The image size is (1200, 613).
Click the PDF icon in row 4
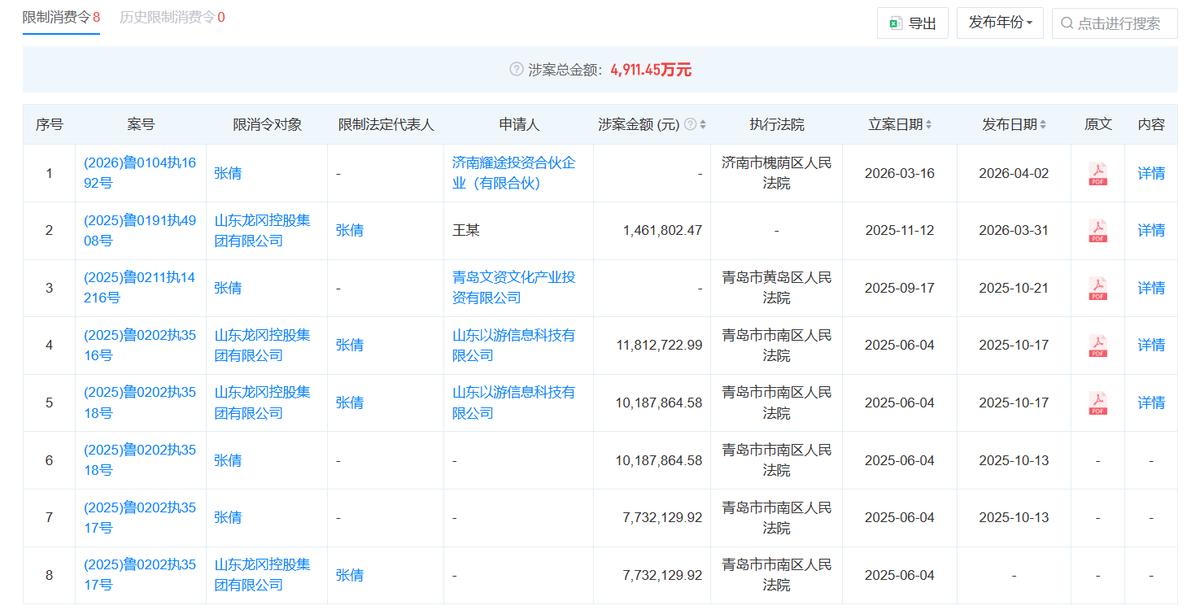(x=1097, y=346)
